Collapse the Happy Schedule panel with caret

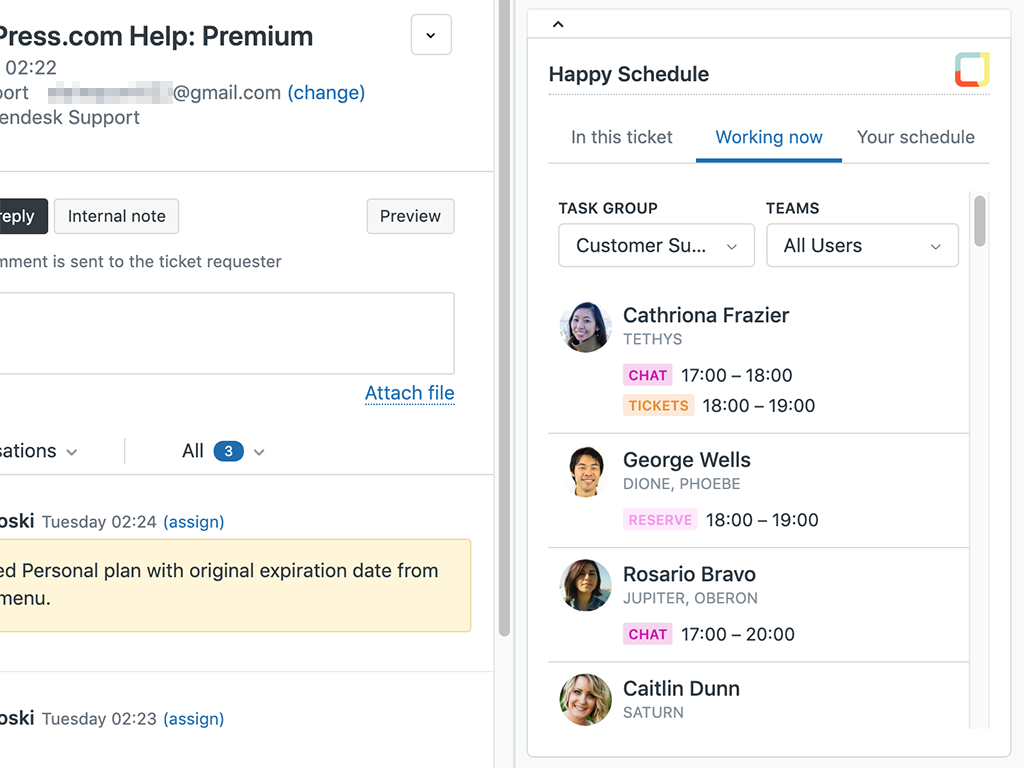pyautogui.click(x=558, y=24)
